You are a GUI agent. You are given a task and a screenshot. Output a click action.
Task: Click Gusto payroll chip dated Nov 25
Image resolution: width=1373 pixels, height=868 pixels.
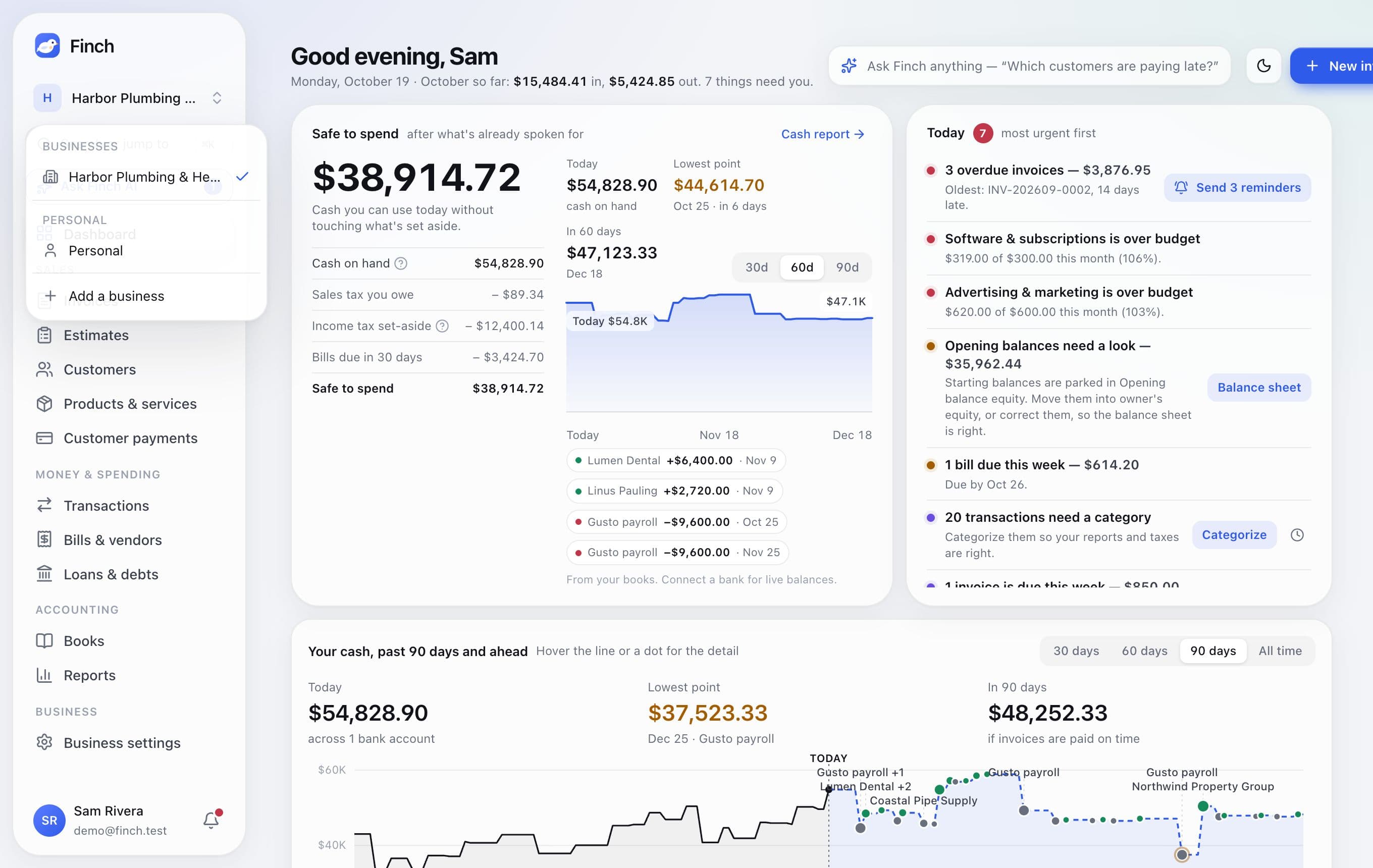678,552
